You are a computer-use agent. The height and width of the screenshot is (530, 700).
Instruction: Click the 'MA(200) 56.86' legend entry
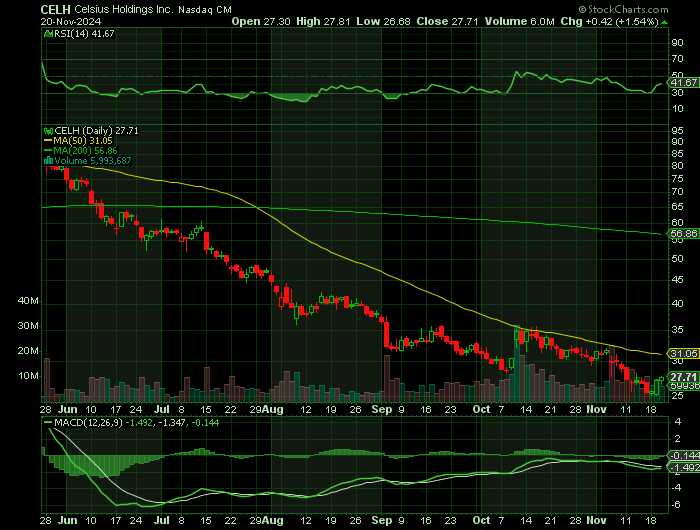coord(86,151)
